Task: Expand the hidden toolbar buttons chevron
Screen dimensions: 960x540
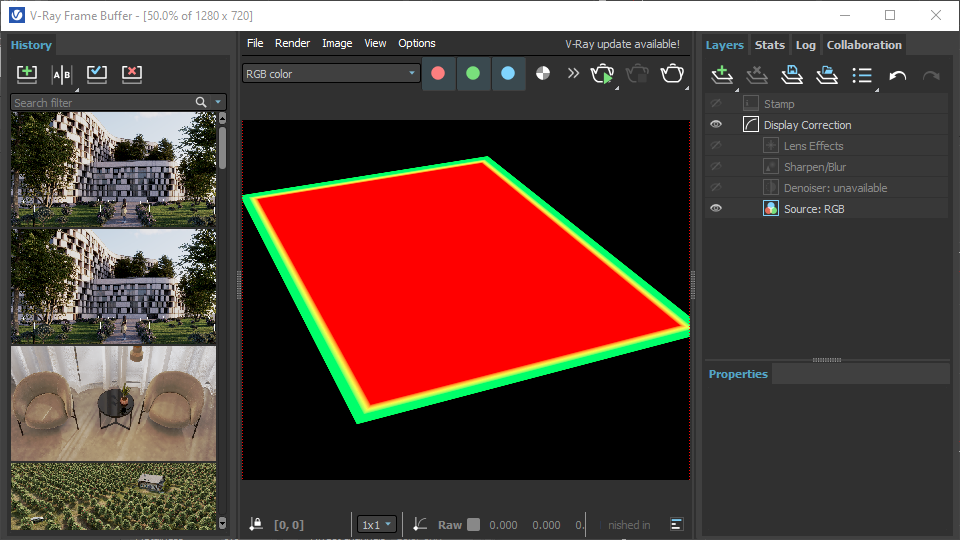Action: [x=573, y=73]
